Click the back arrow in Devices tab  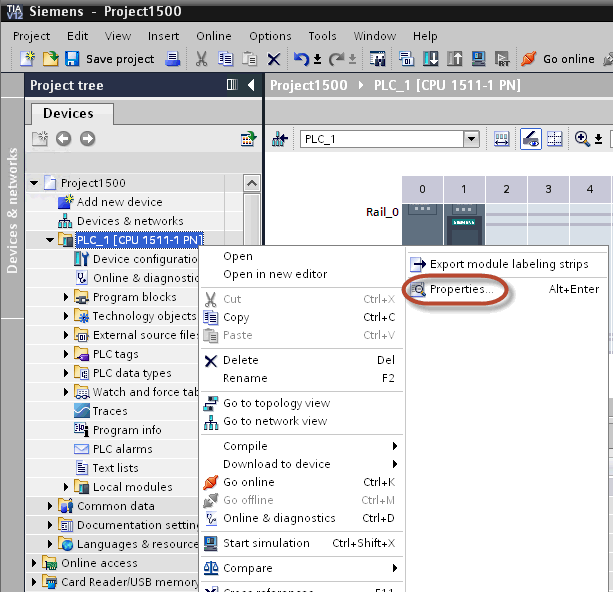coord(63,138)
